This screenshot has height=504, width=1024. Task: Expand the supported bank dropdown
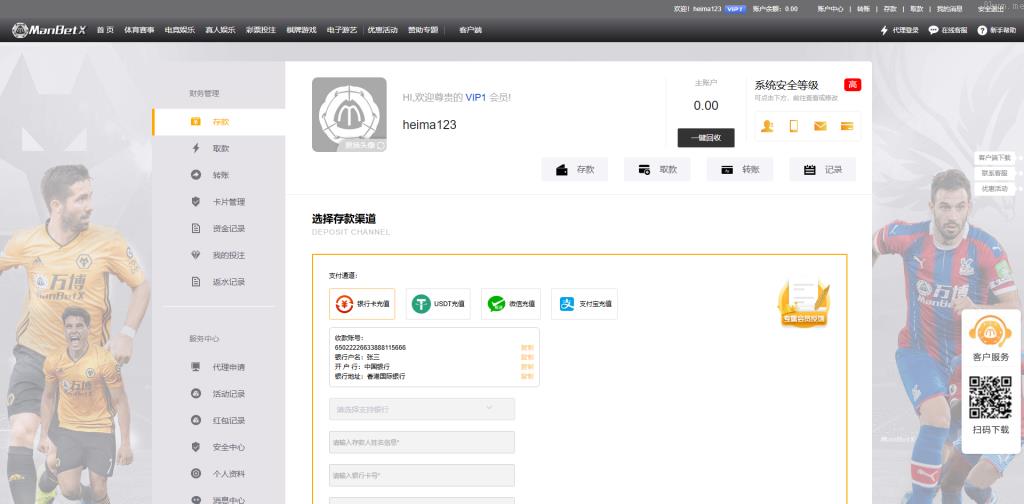click(x=422, y=409)
